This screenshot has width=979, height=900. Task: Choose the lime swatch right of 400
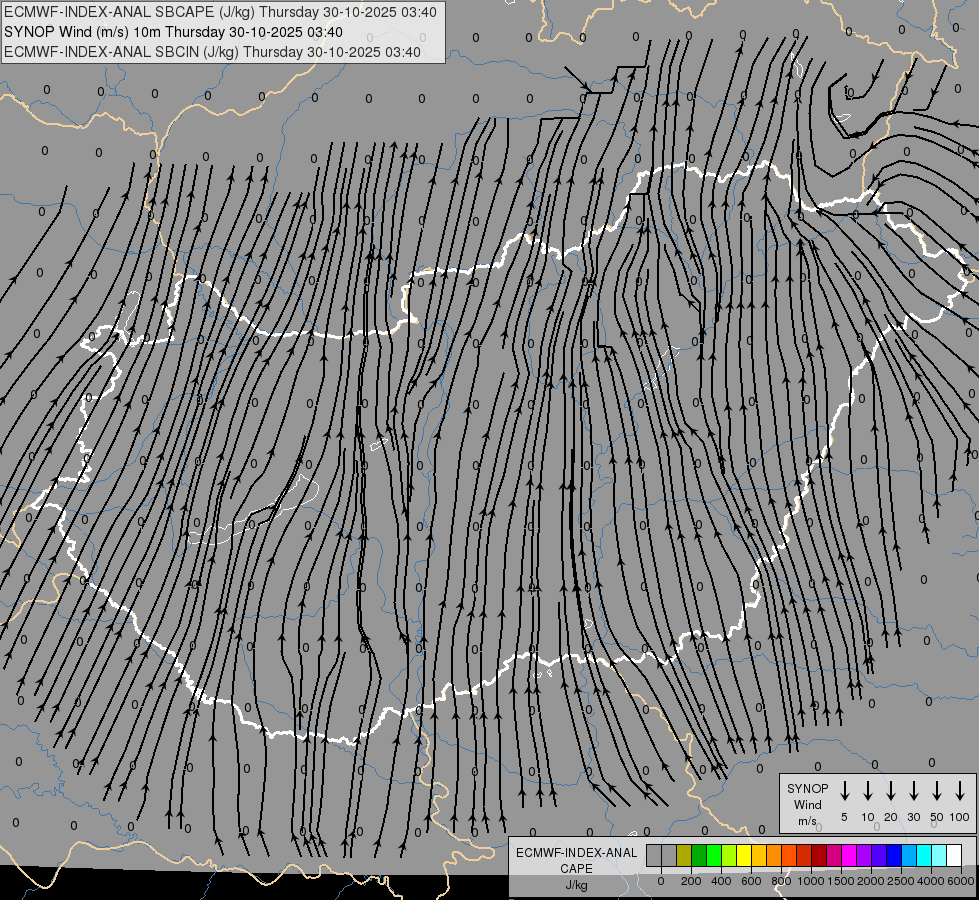coord(729,855)
